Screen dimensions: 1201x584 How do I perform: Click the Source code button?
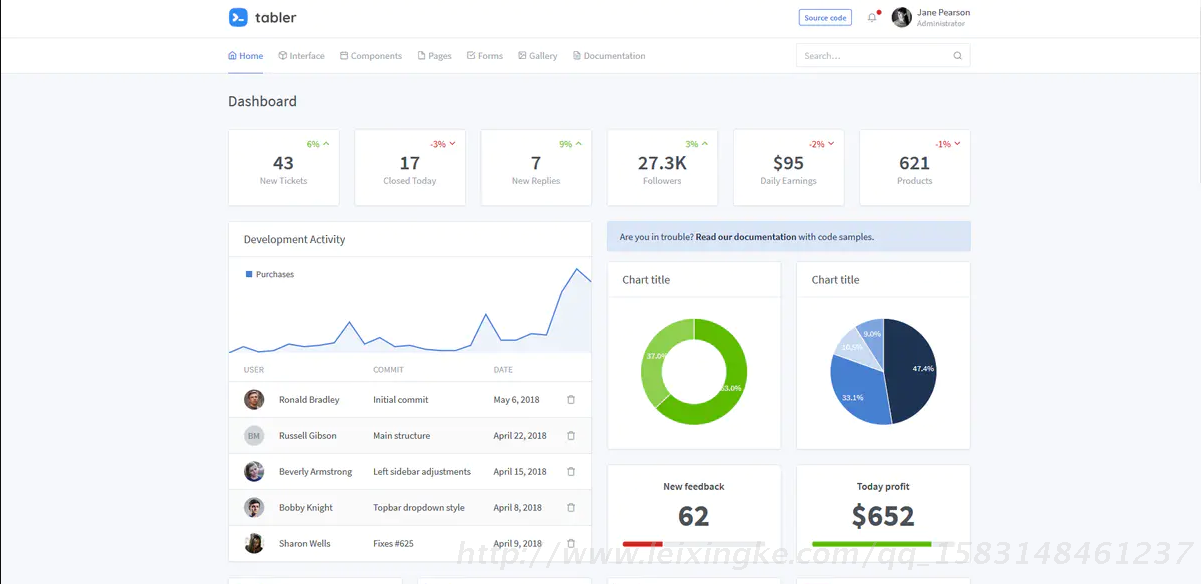825,18
